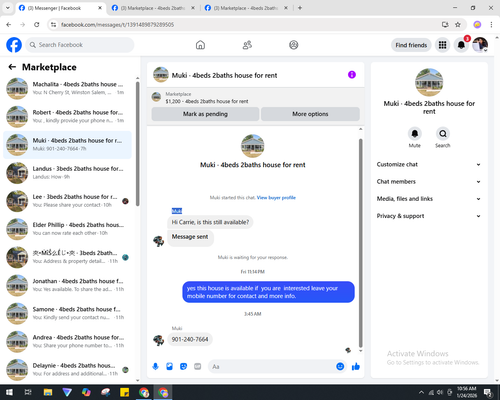Screen dimensions: 500x400
Task: Open the tab search dropdown in Chrome
Action: pyautogui.click(x=7, y=8)
